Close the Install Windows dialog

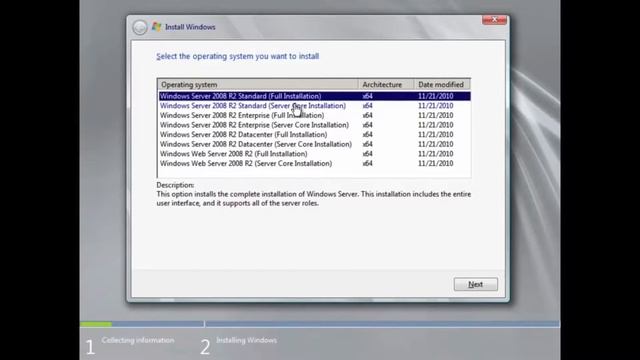[x=494, y=20]
